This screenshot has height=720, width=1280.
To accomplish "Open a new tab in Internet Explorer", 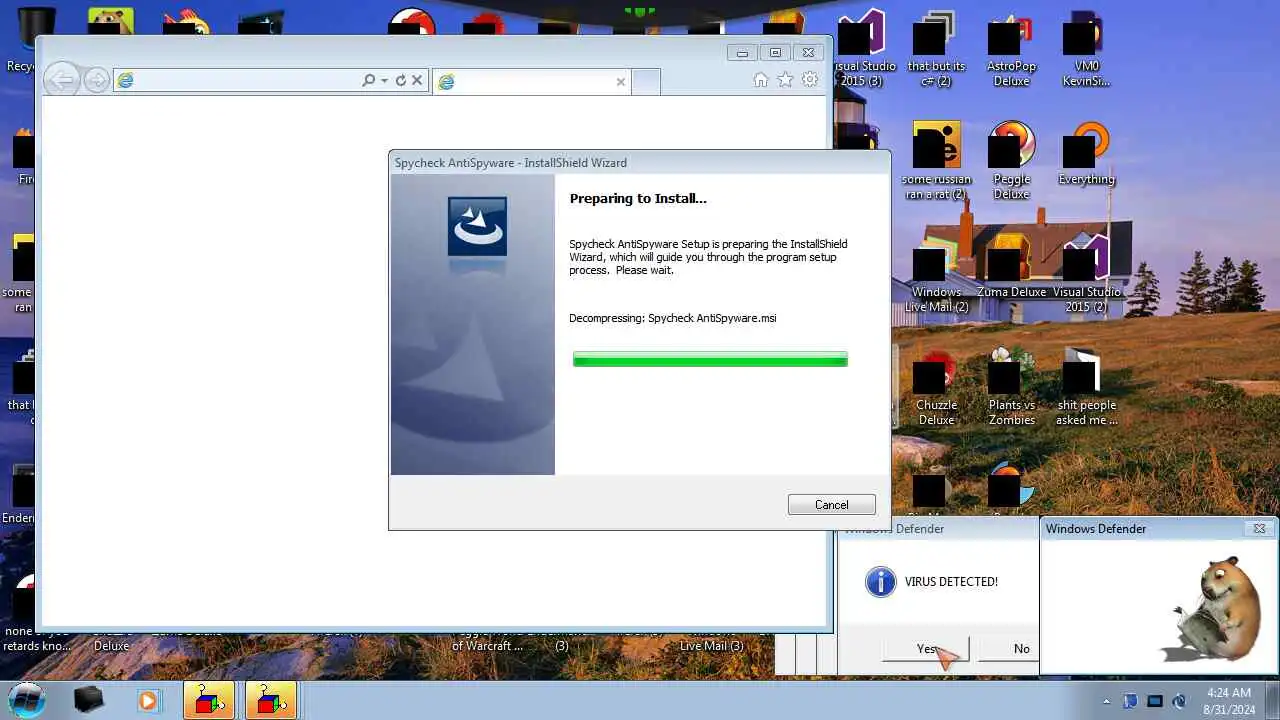I will (646, 82).
